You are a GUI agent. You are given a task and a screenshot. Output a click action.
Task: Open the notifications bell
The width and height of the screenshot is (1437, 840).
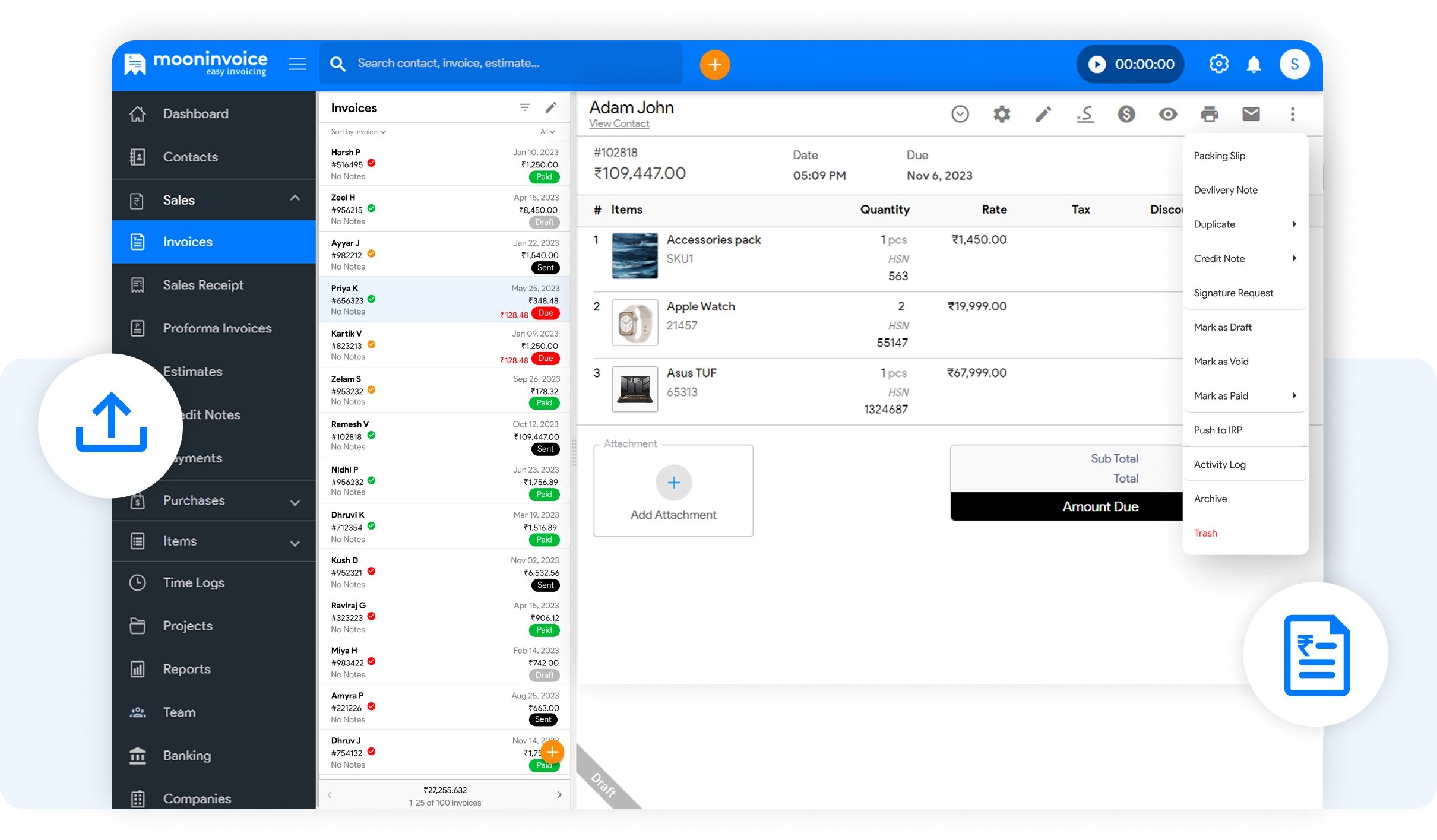point(1254,64)
